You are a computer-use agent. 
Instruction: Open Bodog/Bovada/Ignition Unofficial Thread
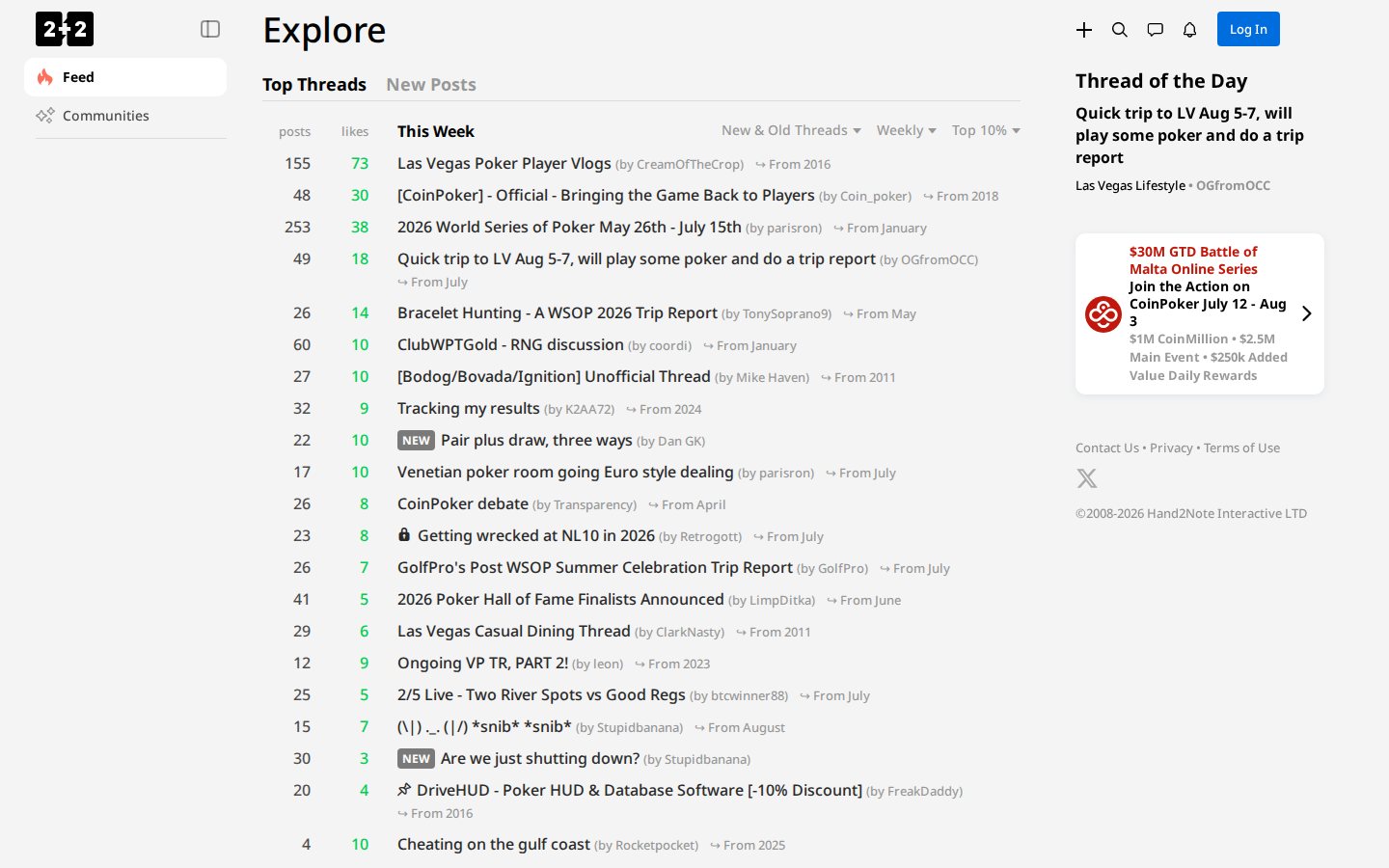[x=554, y=376]
